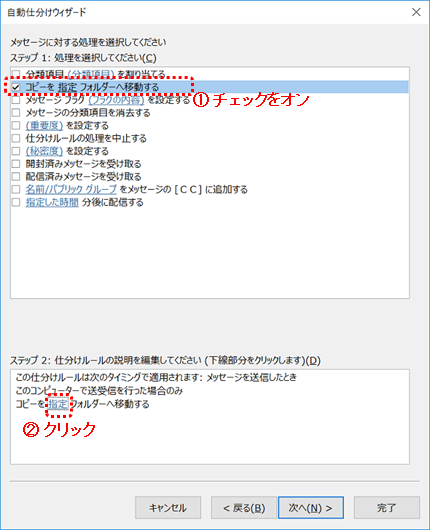
Task: Open the 名前/パブリック グループ link
Action: 71,189
